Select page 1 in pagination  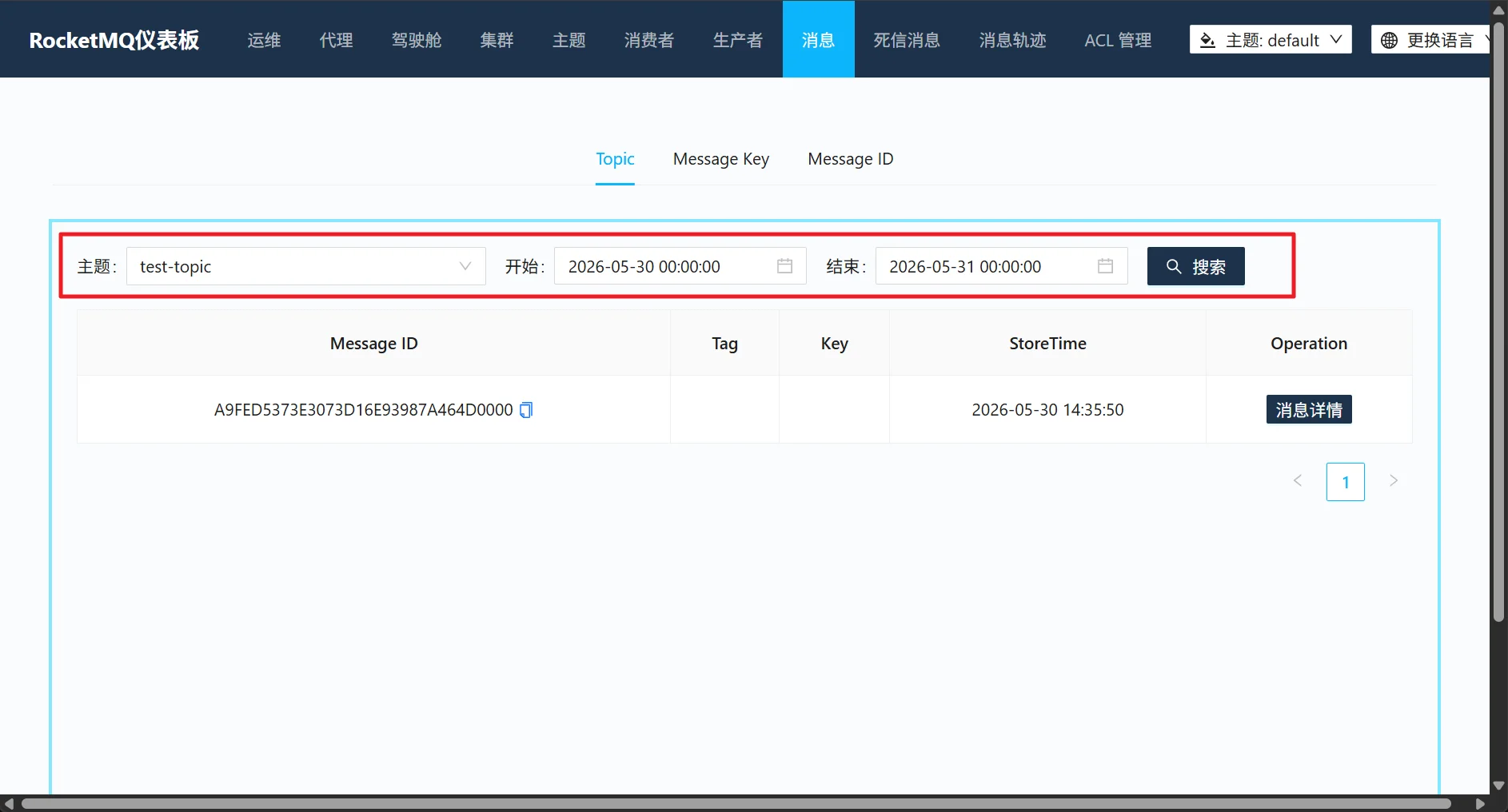tap(1346, 482)
